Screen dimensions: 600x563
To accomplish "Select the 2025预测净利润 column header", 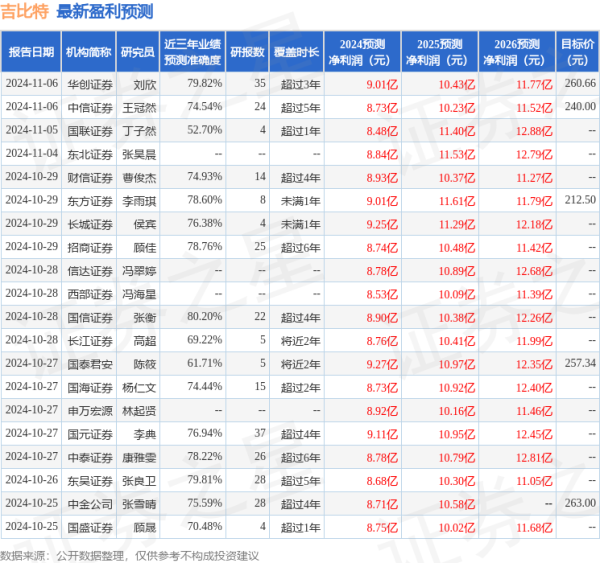I will point(440,52).
